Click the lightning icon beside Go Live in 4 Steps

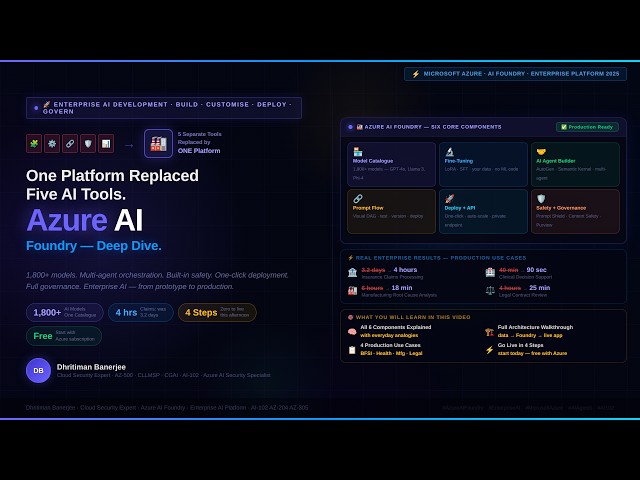(489, 350)
